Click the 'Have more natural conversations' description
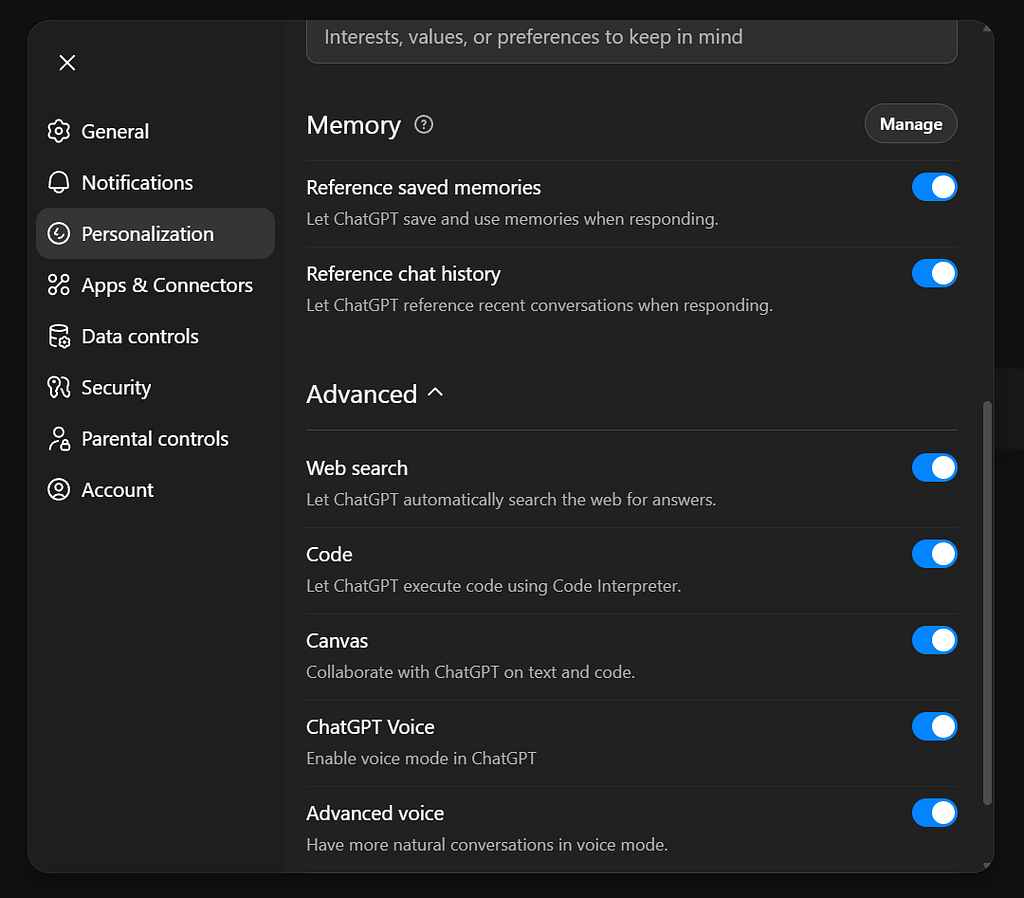1024x898 pixels. coord(487,844)
